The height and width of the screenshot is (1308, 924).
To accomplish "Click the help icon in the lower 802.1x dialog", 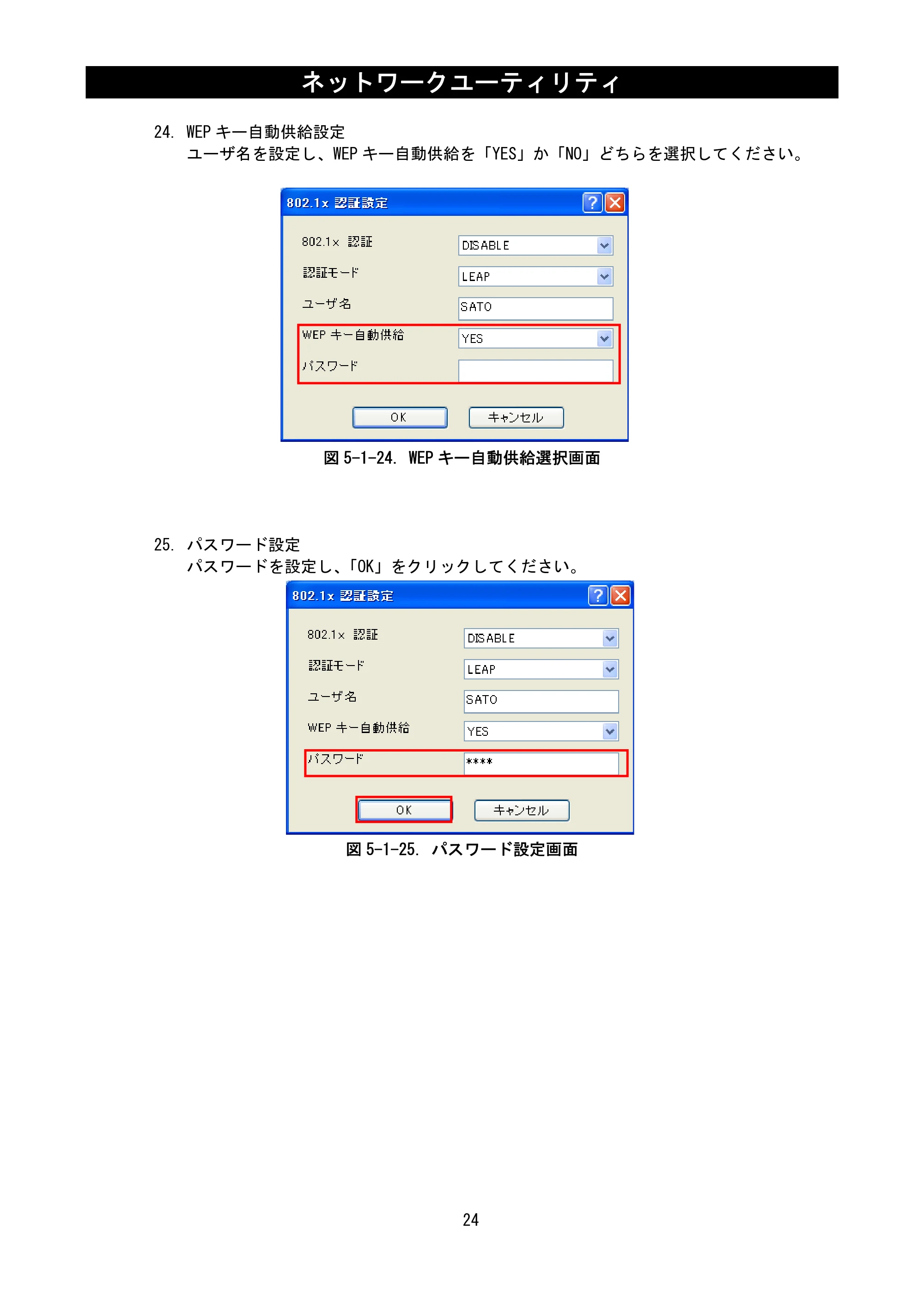I will tap(598, 595).
